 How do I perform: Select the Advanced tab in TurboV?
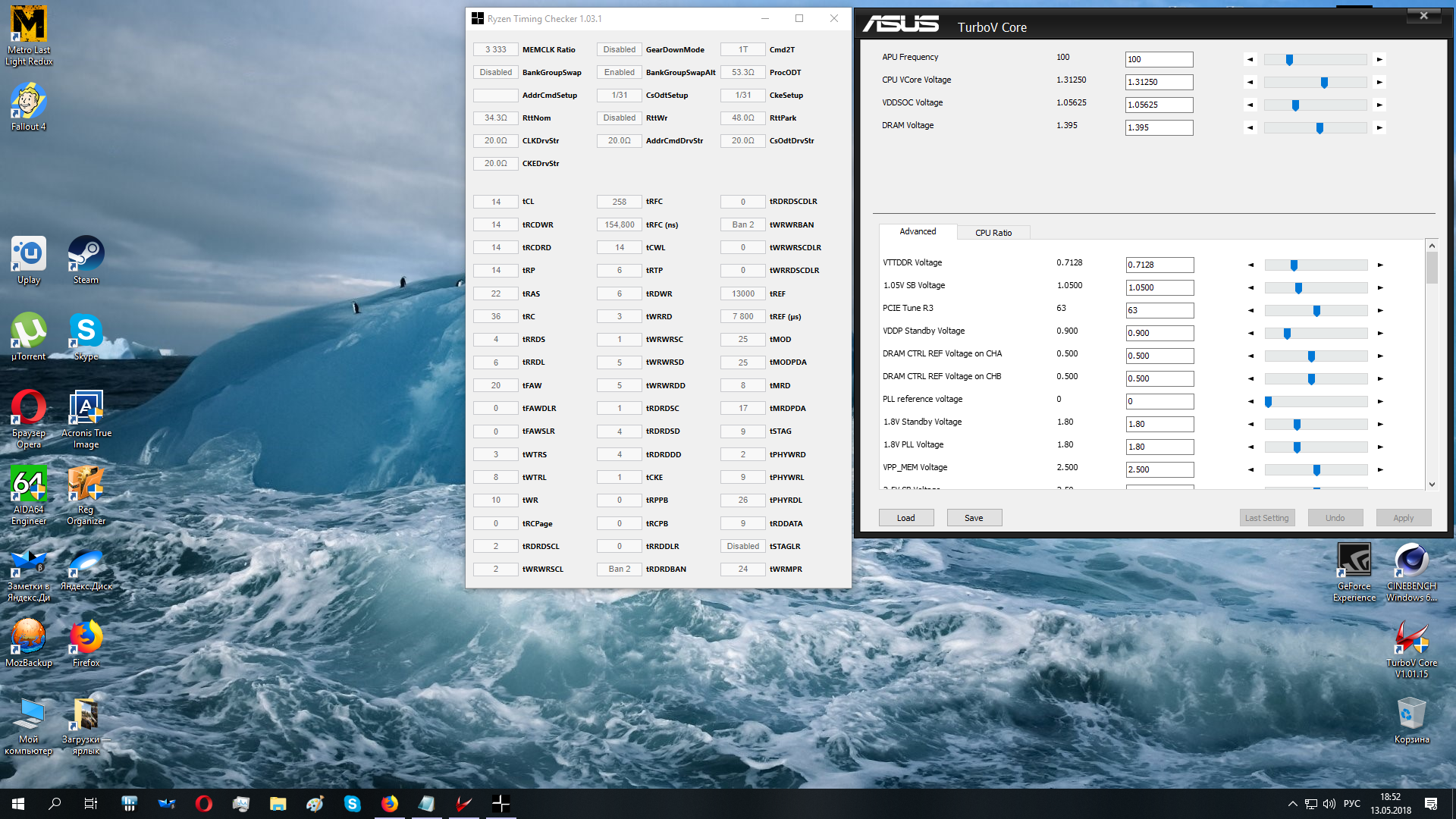coord(917,231)
